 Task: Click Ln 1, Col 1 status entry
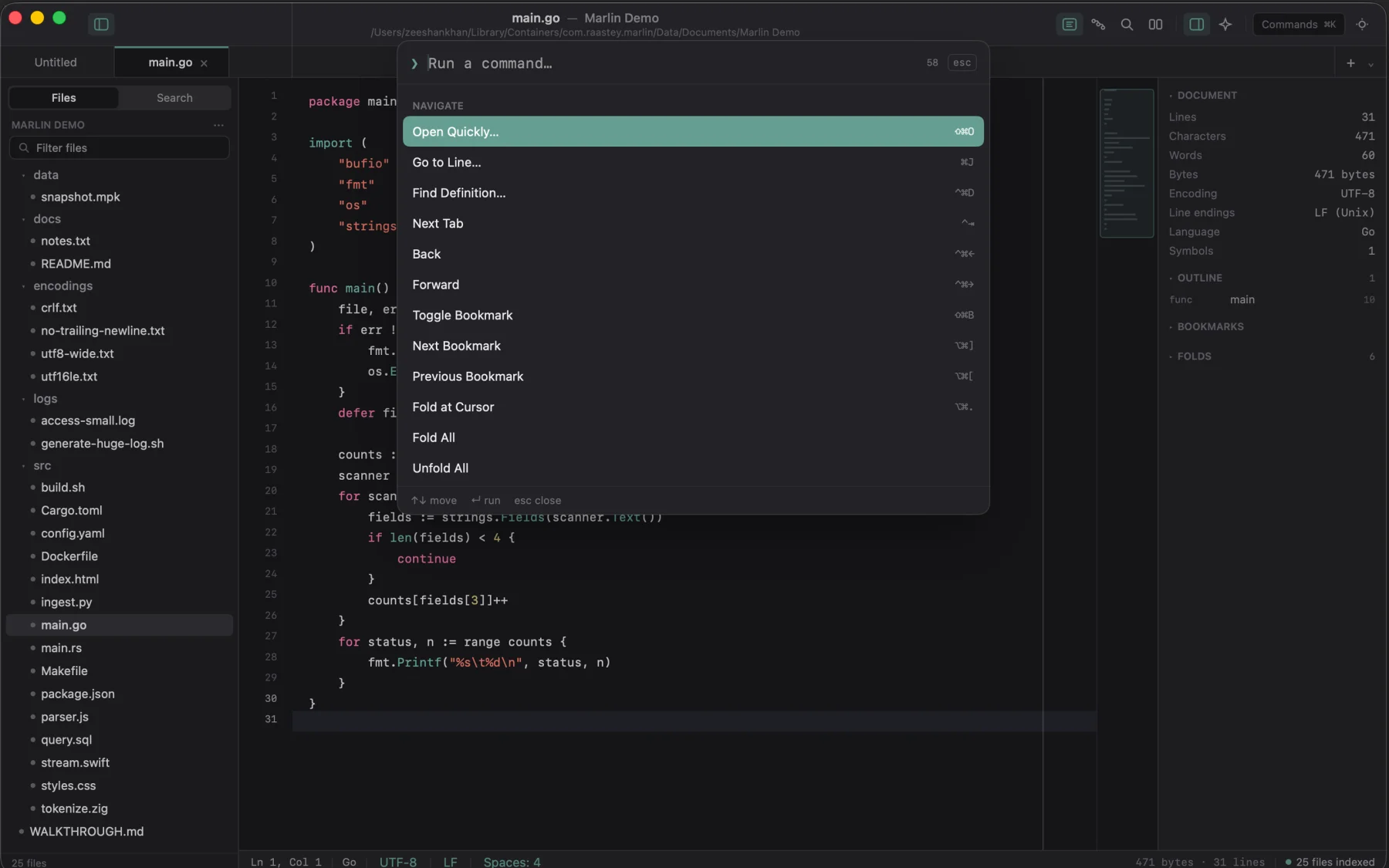[286, 862]
